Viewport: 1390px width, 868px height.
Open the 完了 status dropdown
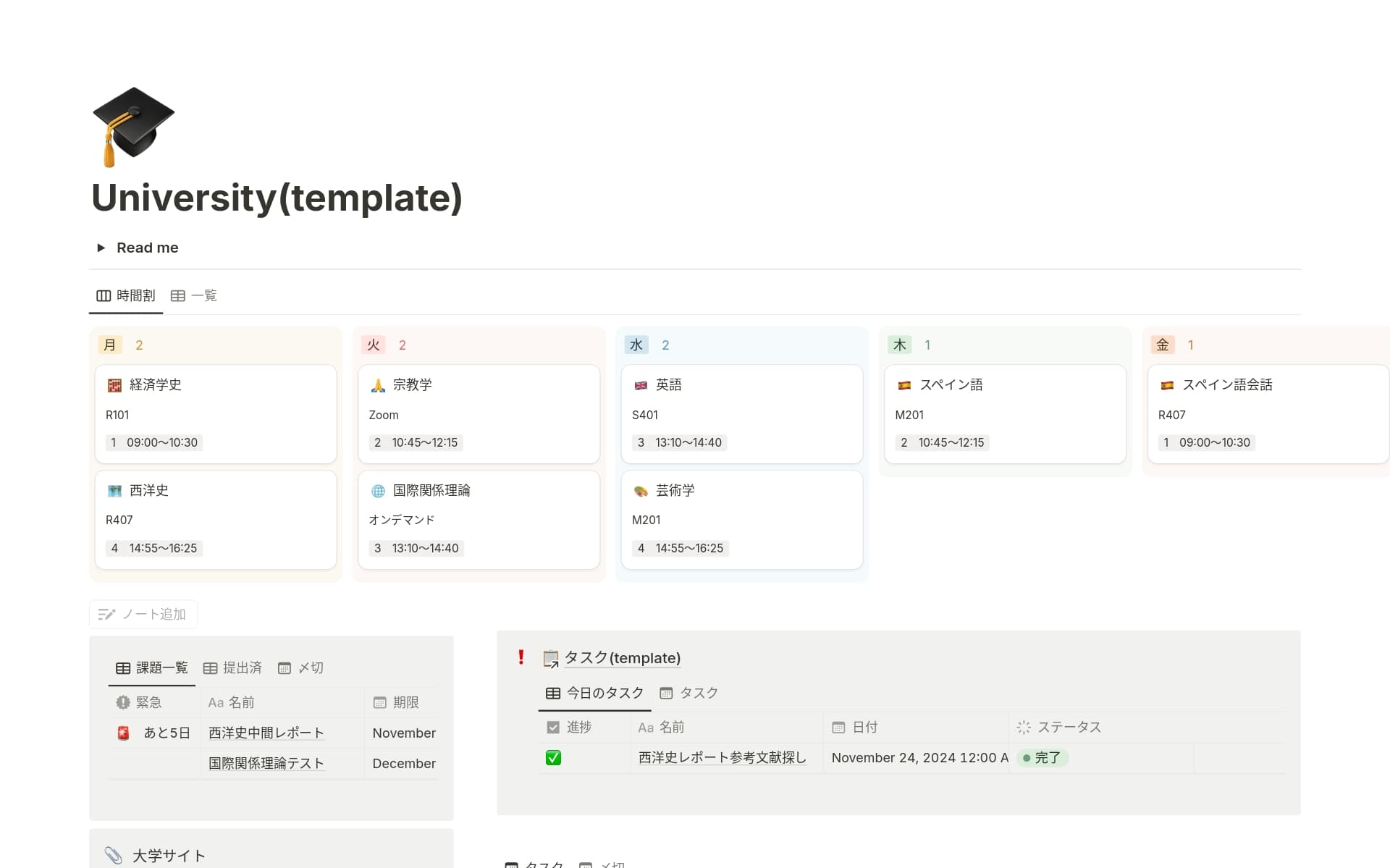[1042, 758]
